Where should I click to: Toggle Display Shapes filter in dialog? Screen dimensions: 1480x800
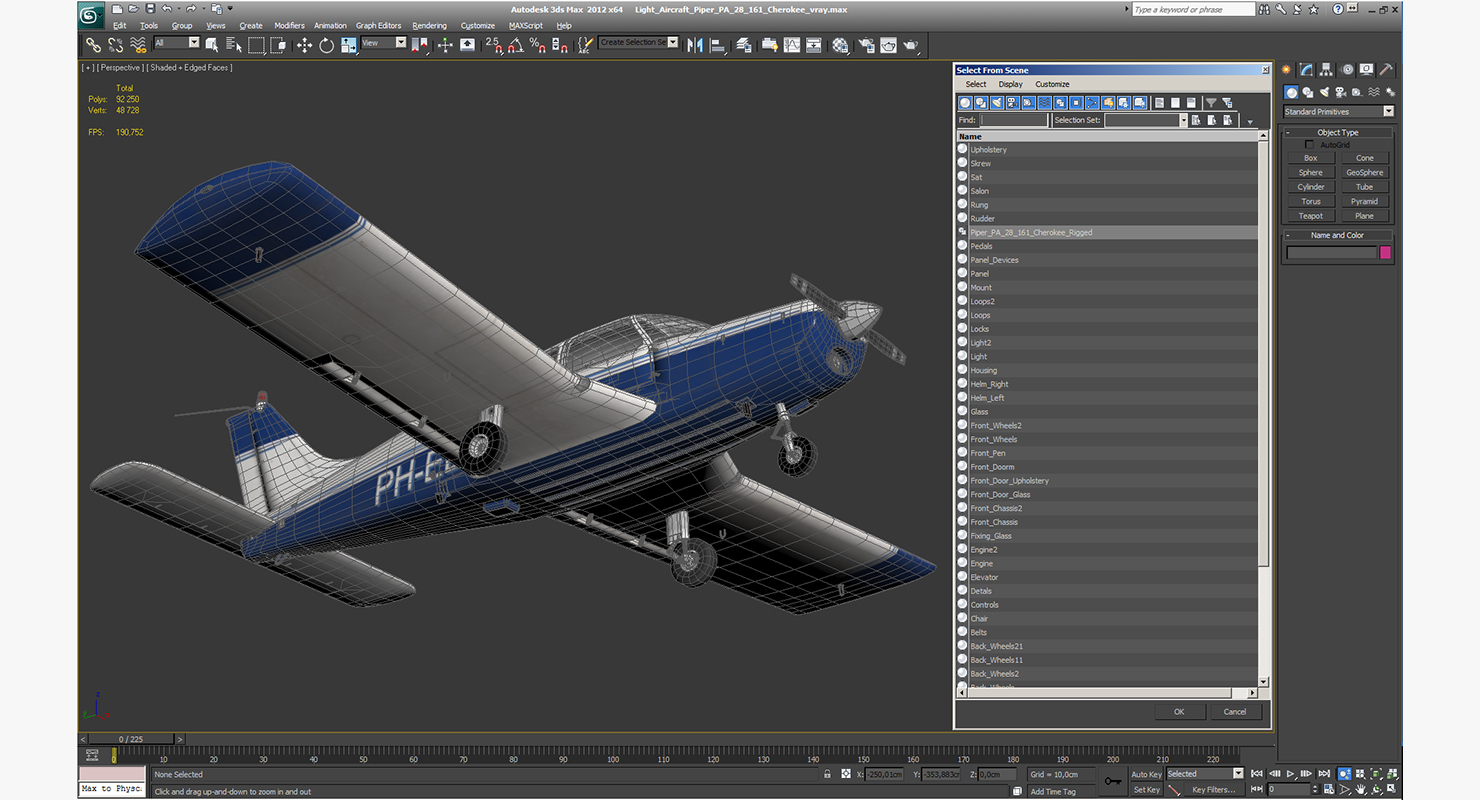point(981,102)
